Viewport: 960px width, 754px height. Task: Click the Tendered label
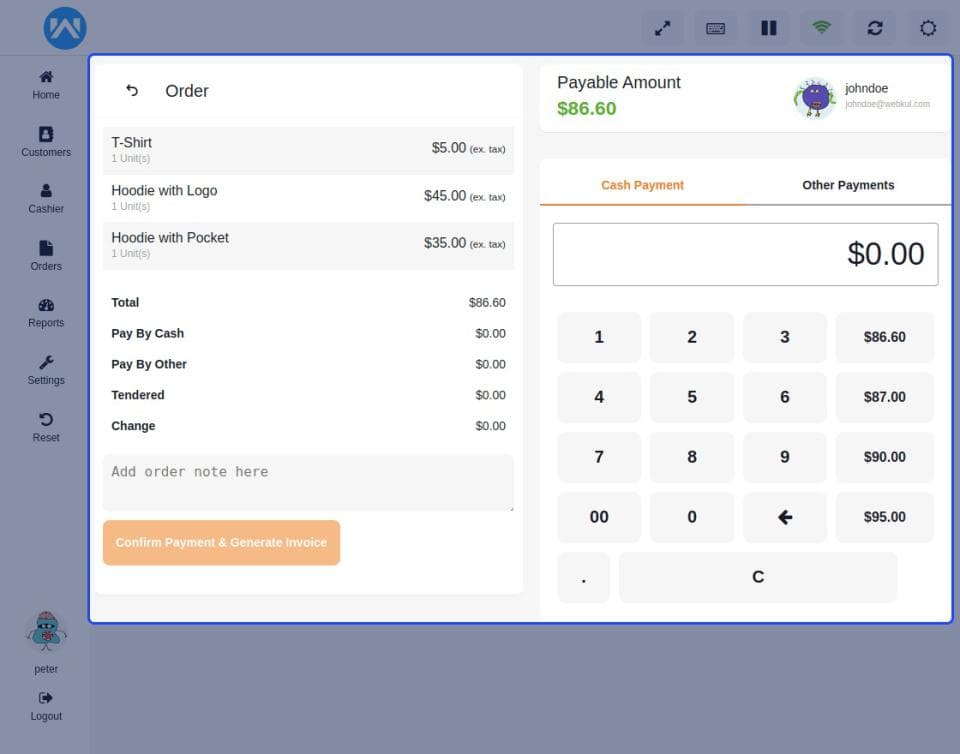[138, 395]
